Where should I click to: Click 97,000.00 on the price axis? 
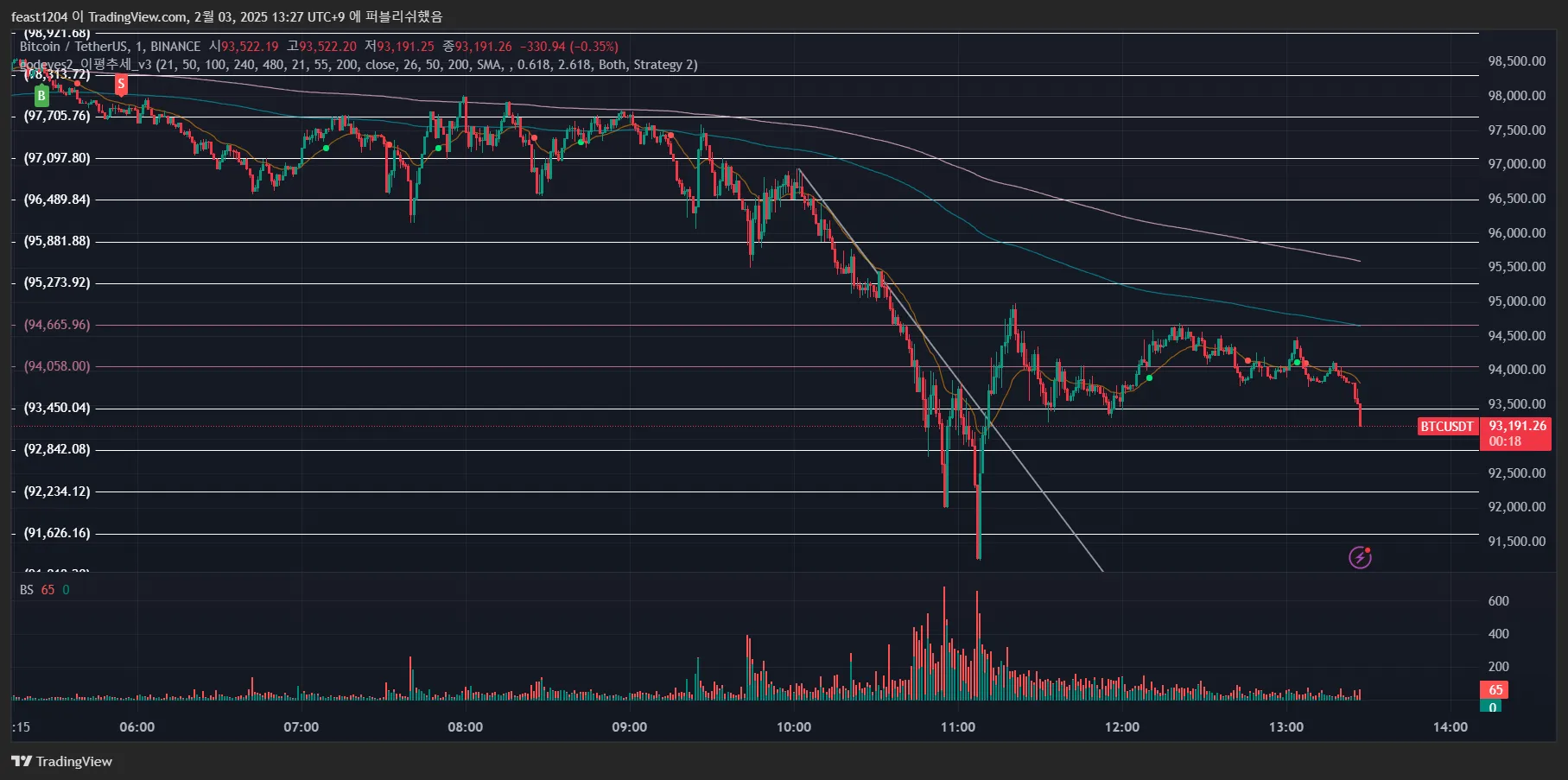click(x=1516, y=164)
